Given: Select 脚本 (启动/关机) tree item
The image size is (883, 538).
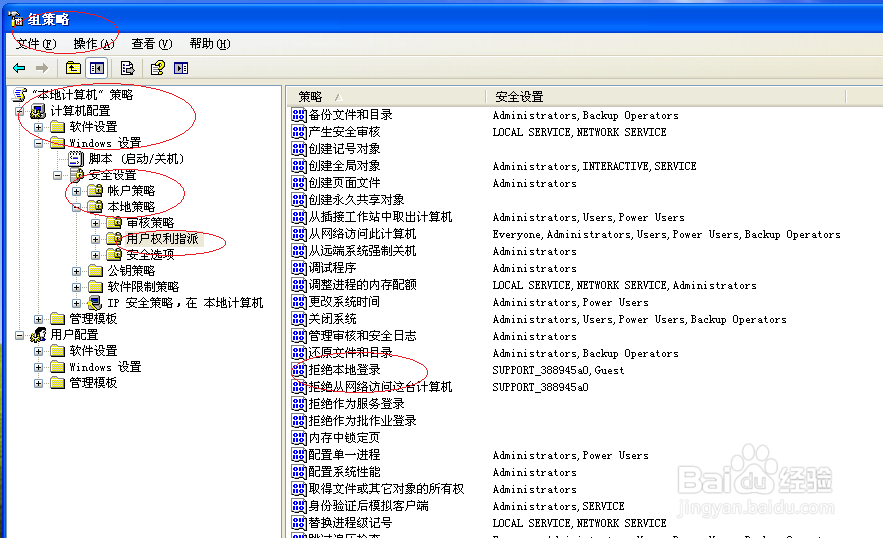Looking at the screenshot, I should (x=136, y=159).
